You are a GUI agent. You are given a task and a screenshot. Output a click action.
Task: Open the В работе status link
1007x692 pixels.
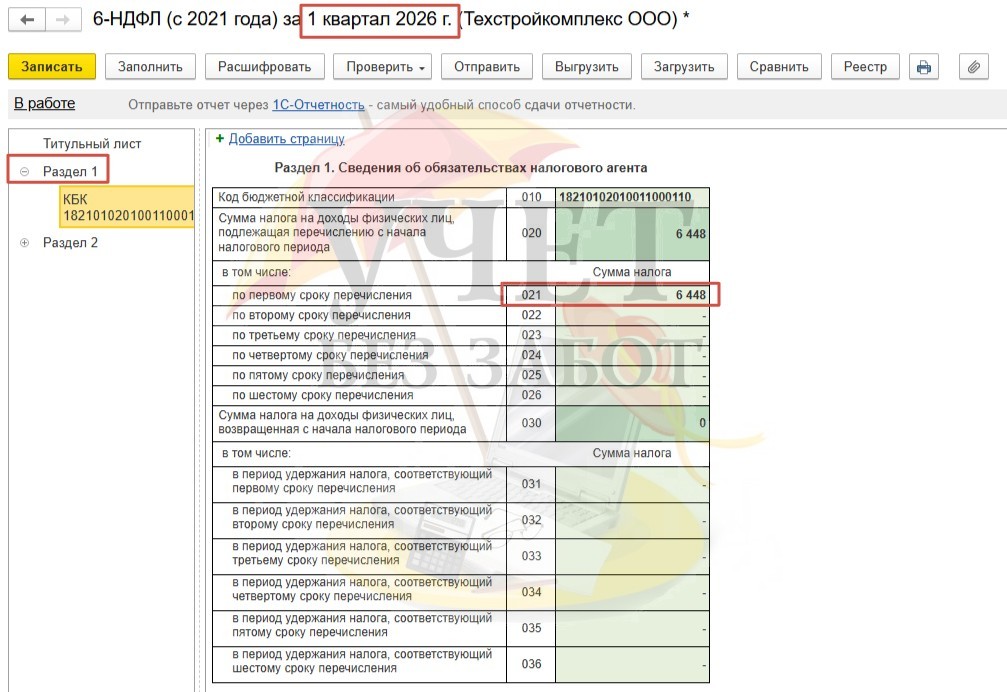(x=44, y=104)
